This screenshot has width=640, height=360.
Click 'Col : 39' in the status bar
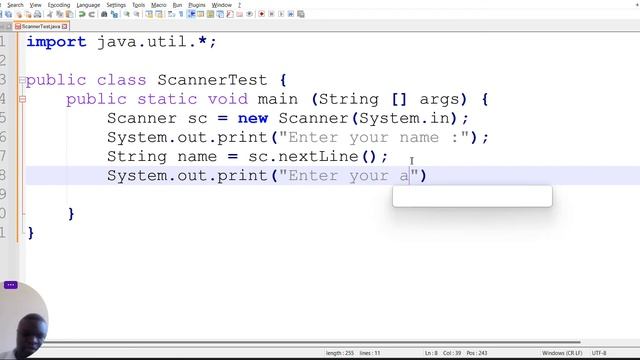pyautogui.click(x=452, y=353)
